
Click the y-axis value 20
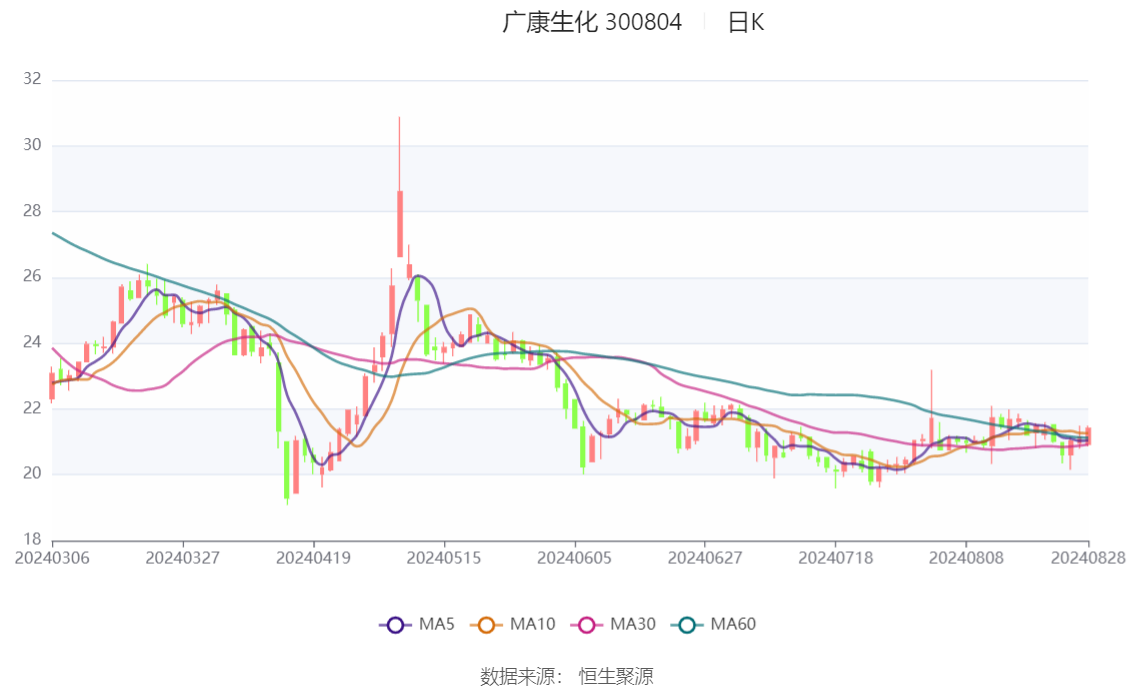[x=32, y=474]
